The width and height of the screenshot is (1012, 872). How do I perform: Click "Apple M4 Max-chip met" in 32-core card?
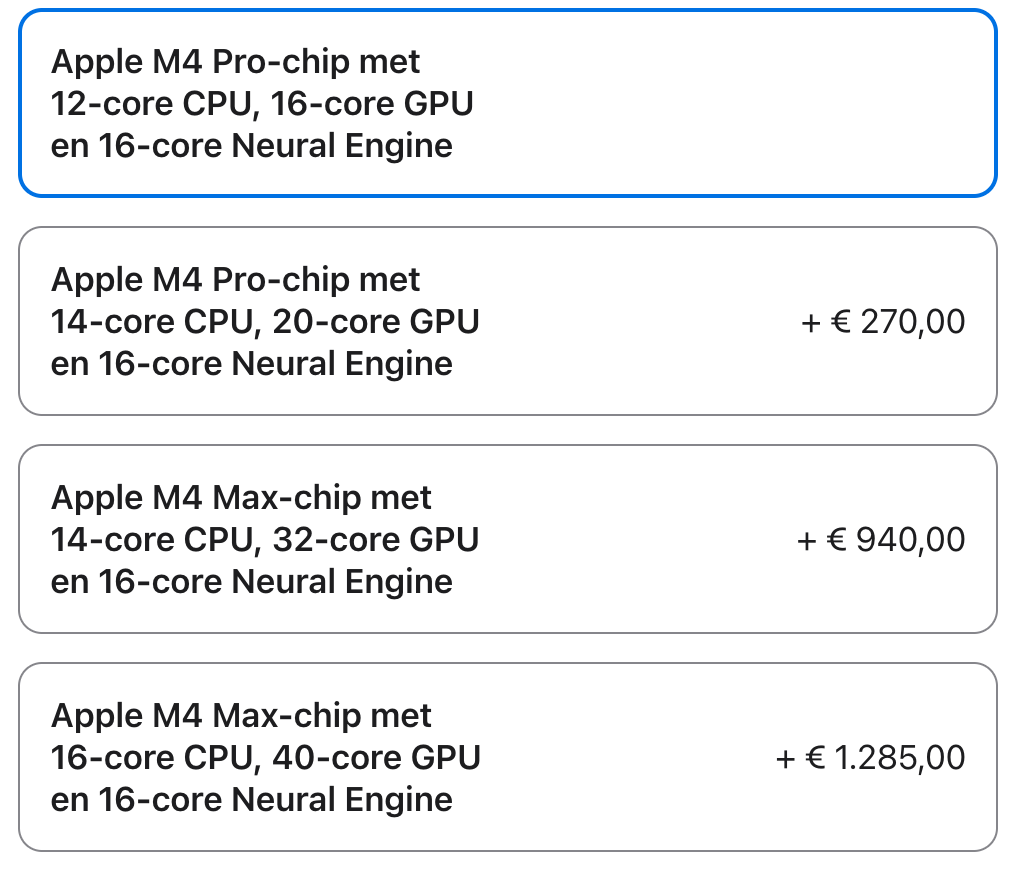click(241, 498)
